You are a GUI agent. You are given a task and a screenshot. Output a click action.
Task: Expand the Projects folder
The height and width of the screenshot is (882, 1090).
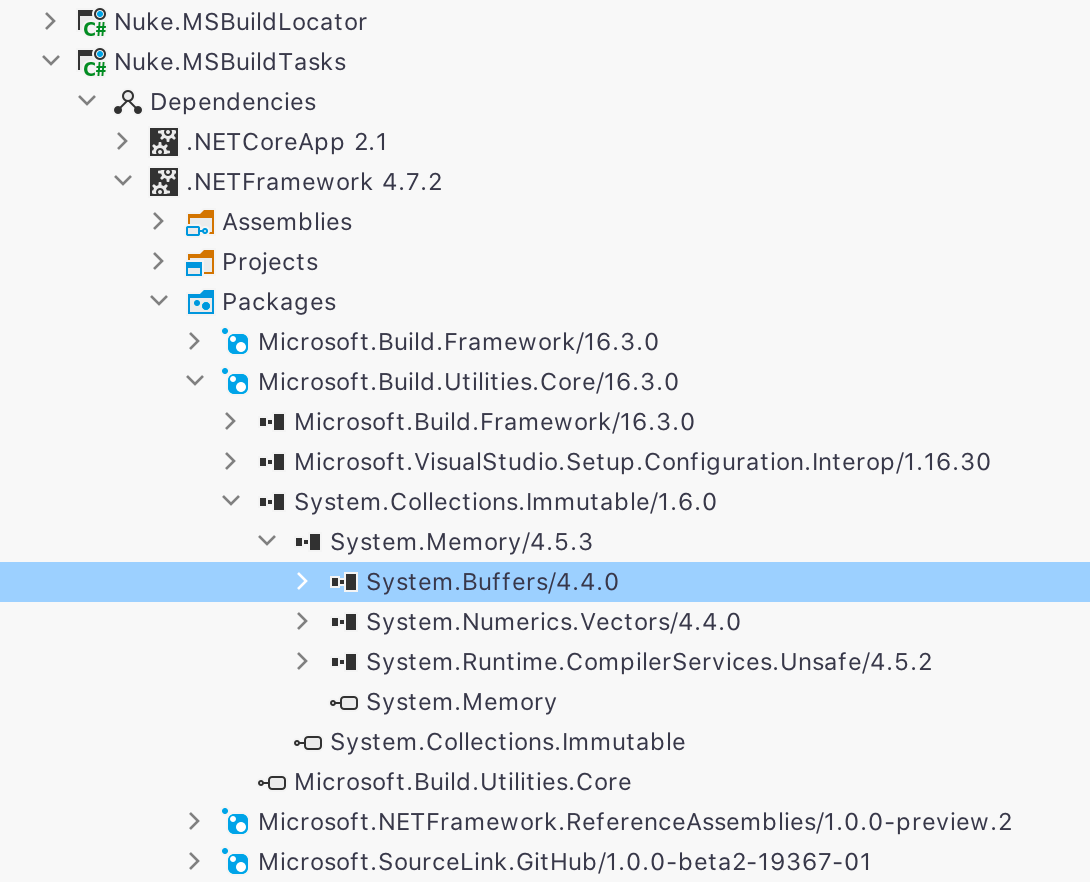158,261
